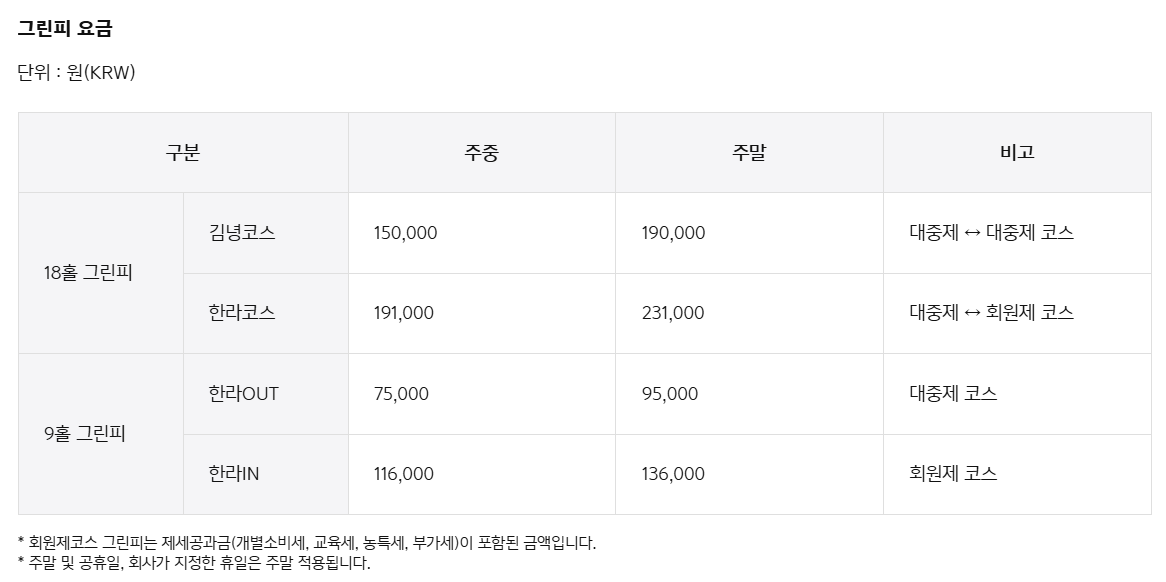The width and height of the screenshot is (1166, 582).
Task: Click the 191,000 price cell
Action: [x=482, y=313]
